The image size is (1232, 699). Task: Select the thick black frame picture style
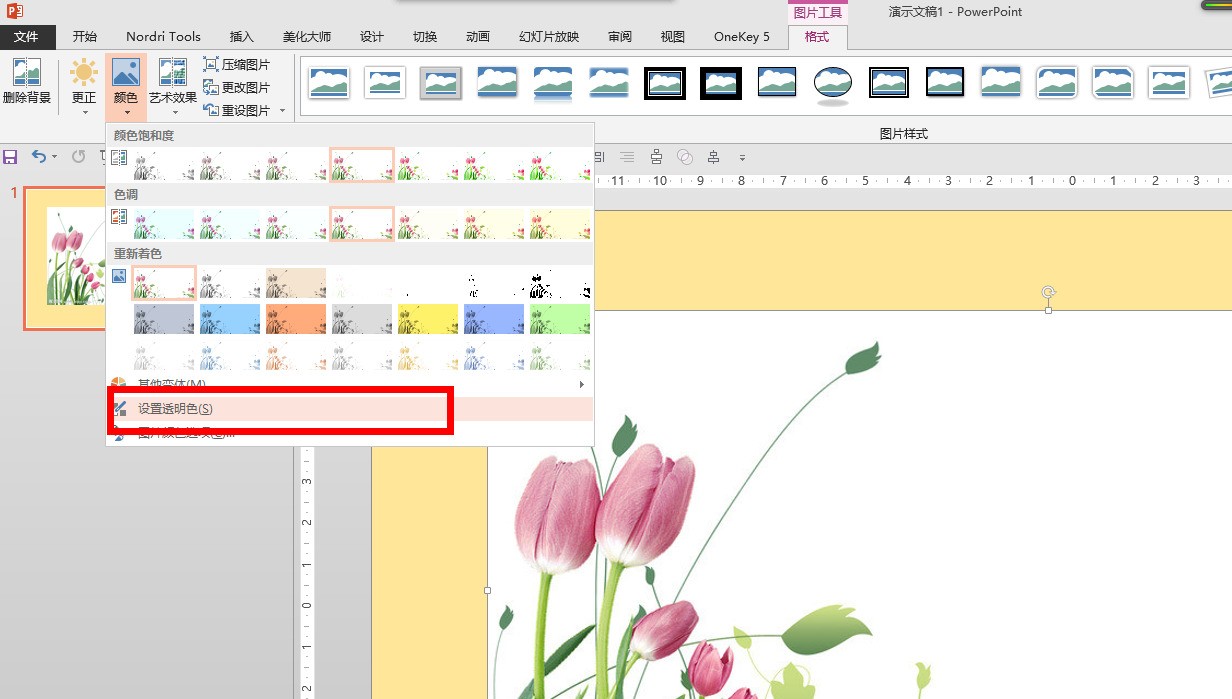(721, 83)
